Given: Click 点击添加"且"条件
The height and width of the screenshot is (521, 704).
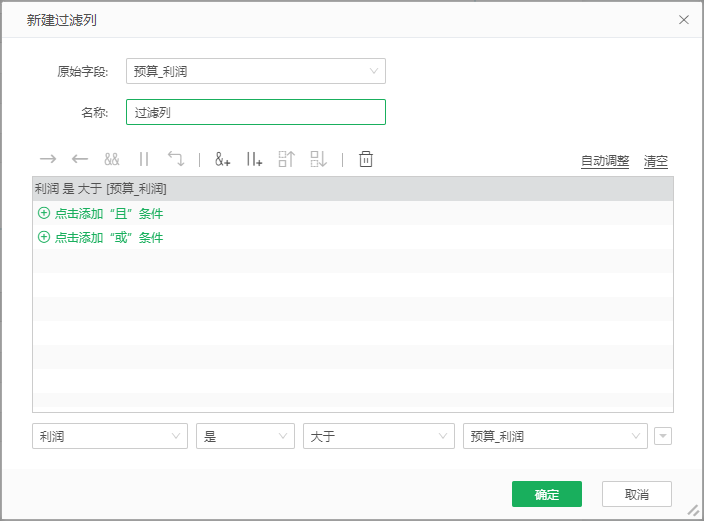Looking at the screenshot, I should coord(109,213).
